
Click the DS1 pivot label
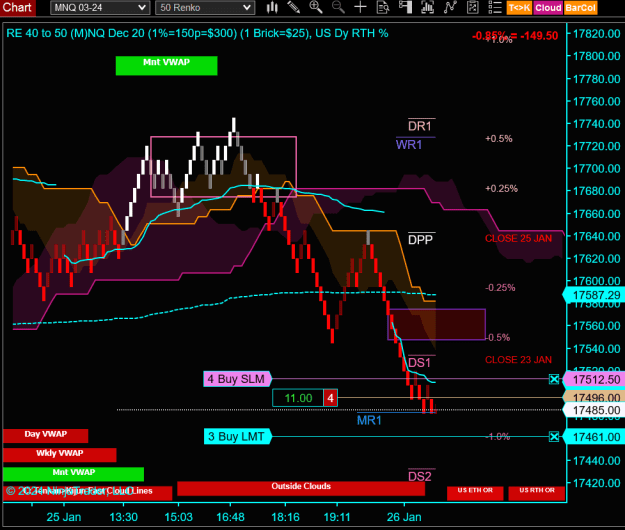420,363
